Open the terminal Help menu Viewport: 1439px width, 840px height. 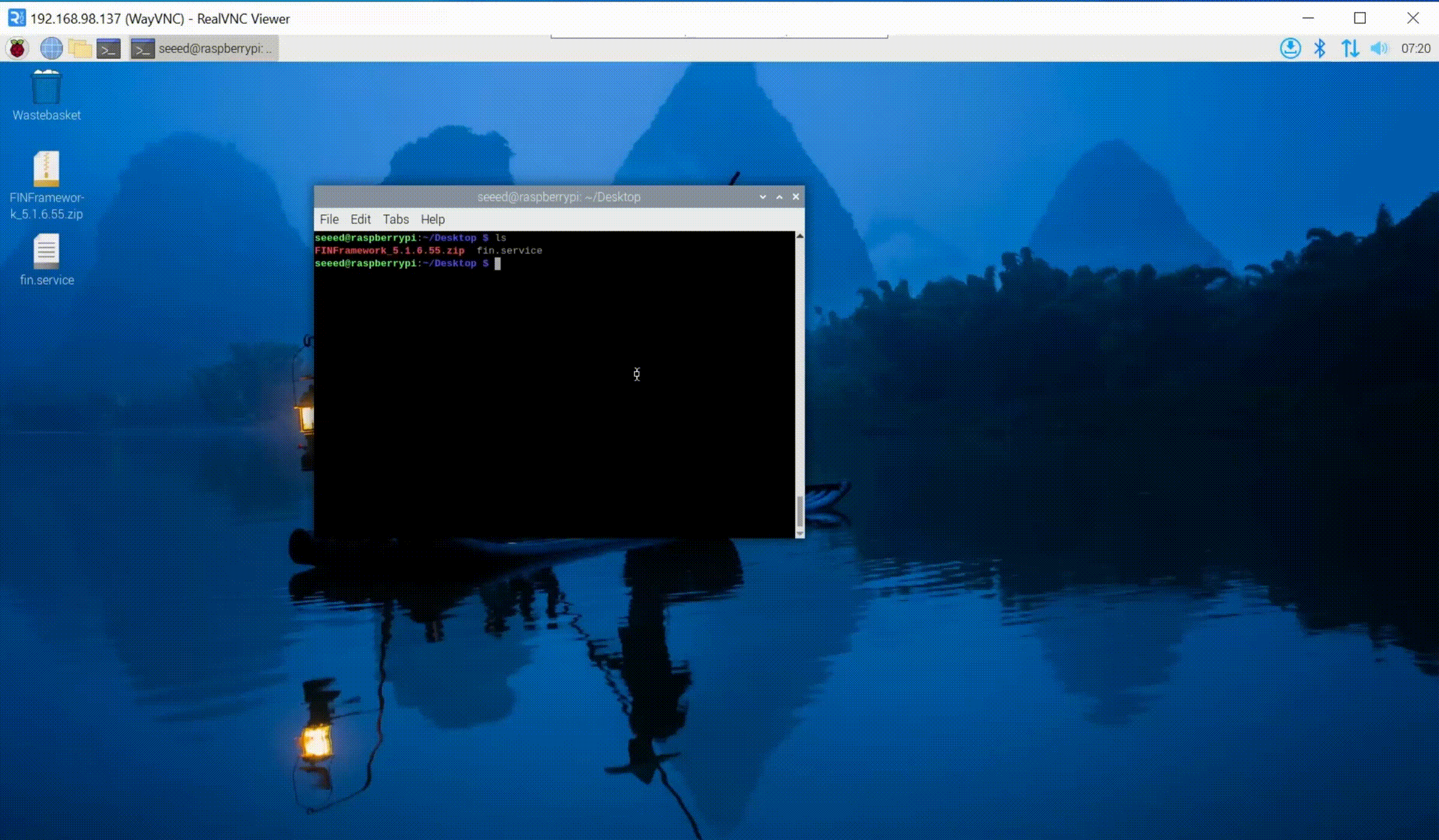432,219
